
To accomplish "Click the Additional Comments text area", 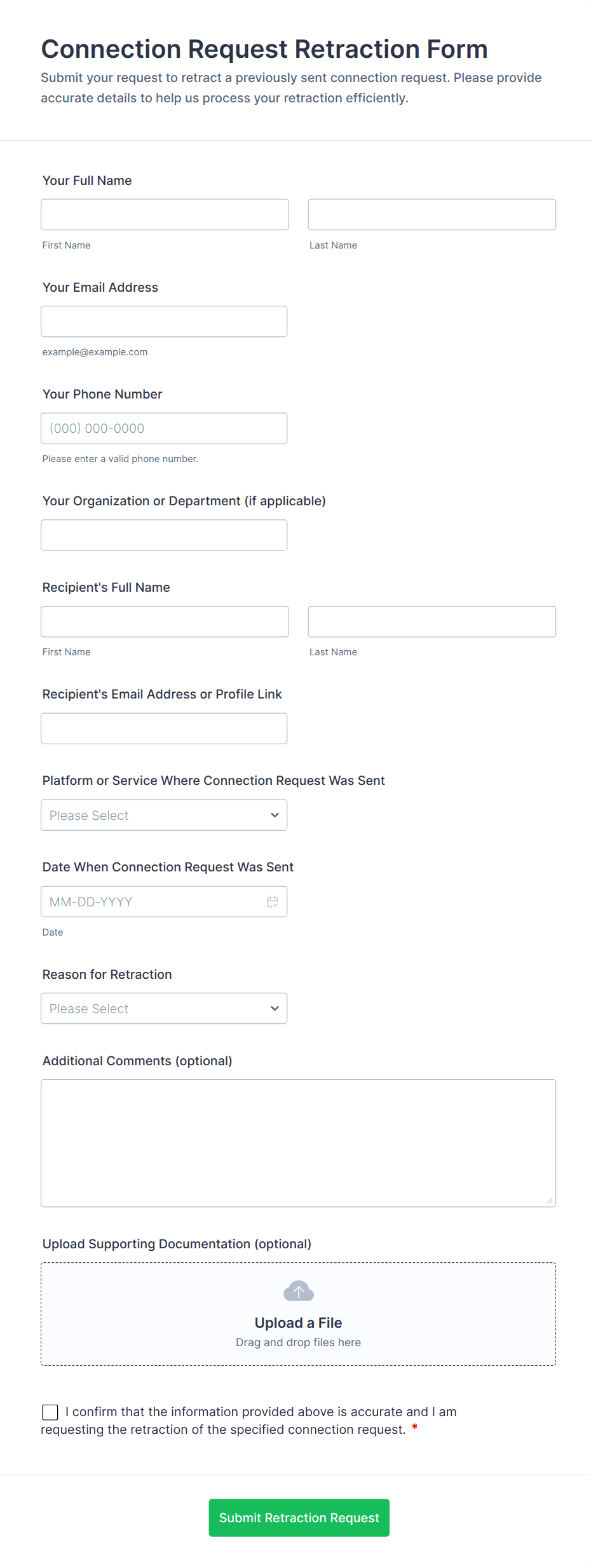I will 298,1142.
